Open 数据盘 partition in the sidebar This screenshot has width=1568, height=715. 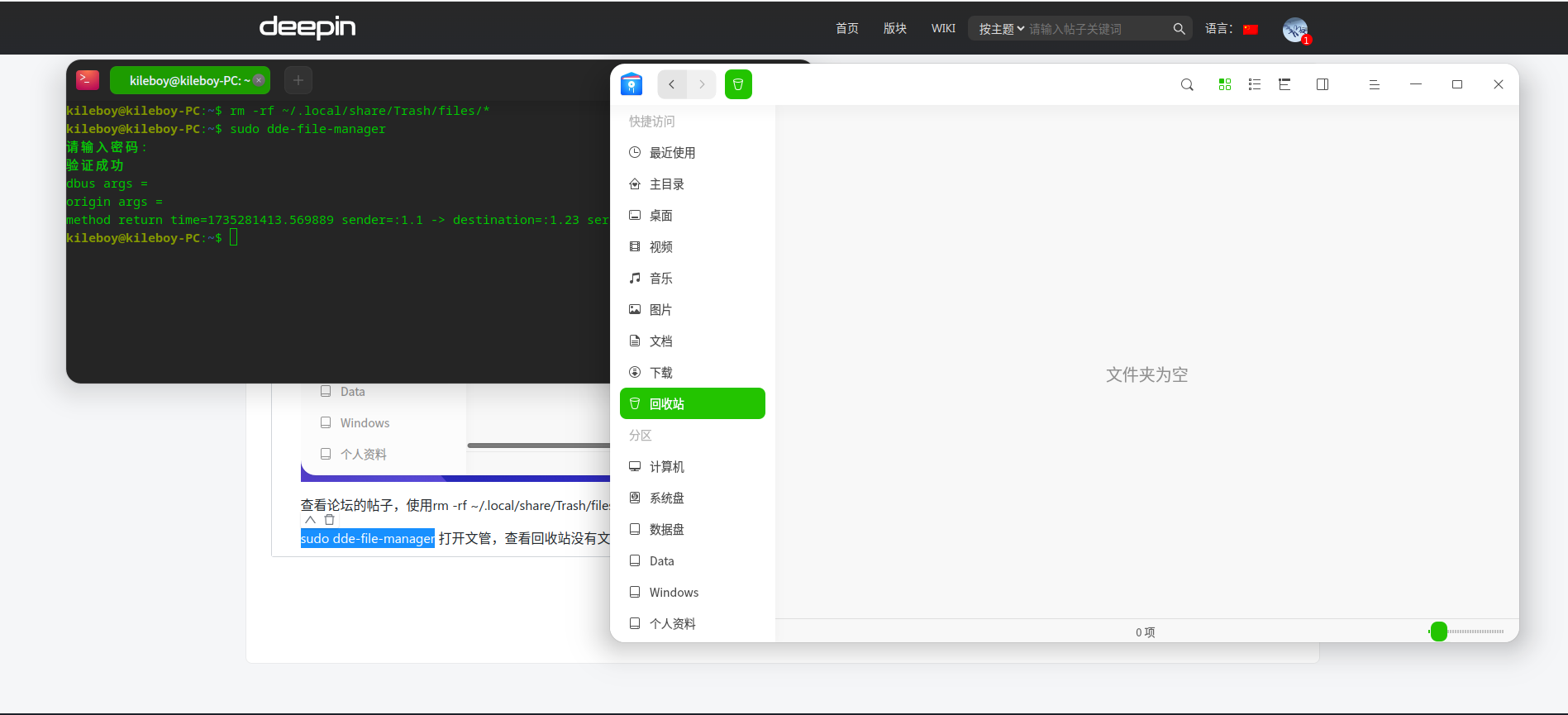[x=693, y=529]
